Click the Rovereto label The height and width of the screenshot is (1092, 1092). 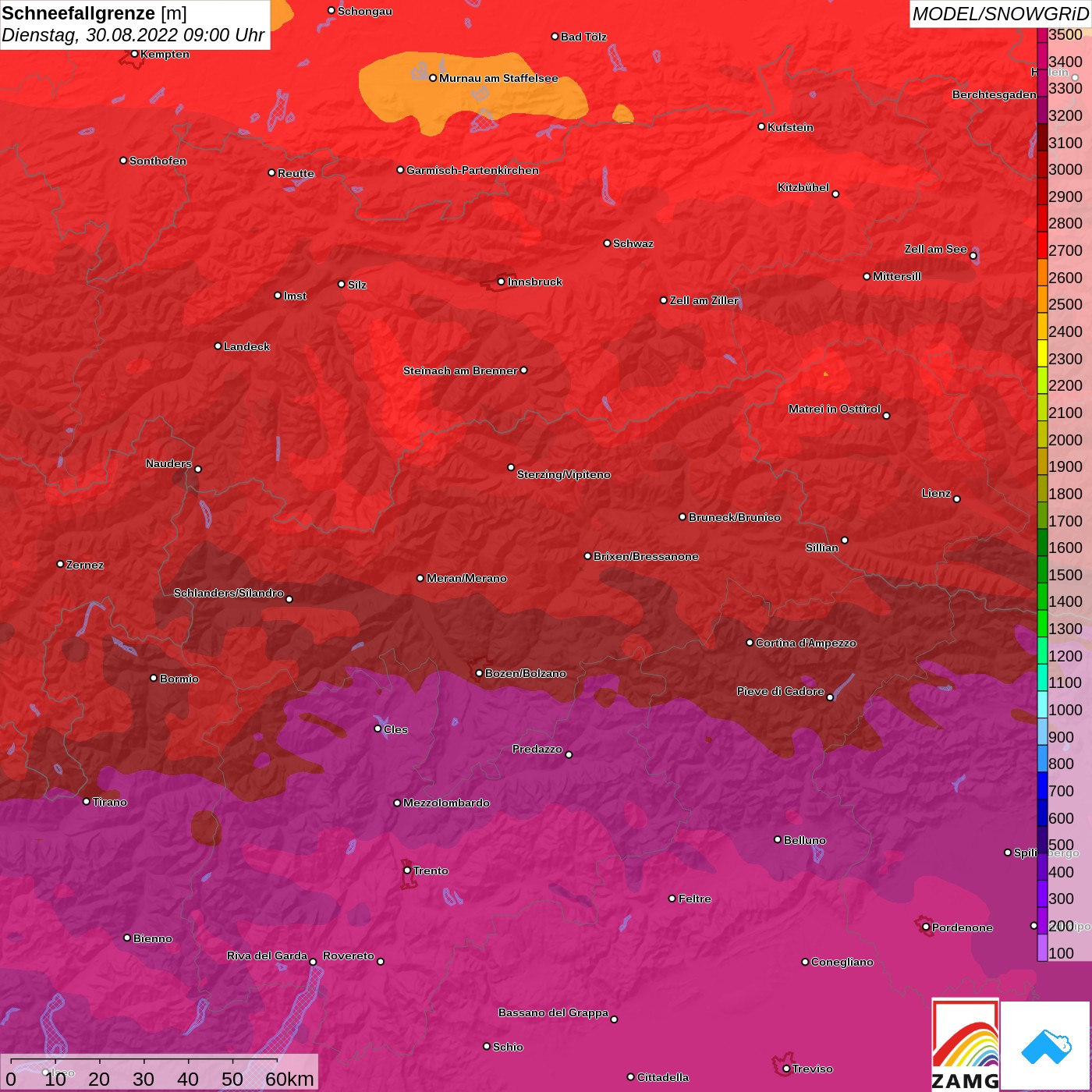pyautogui.click(x=349, y=955)
